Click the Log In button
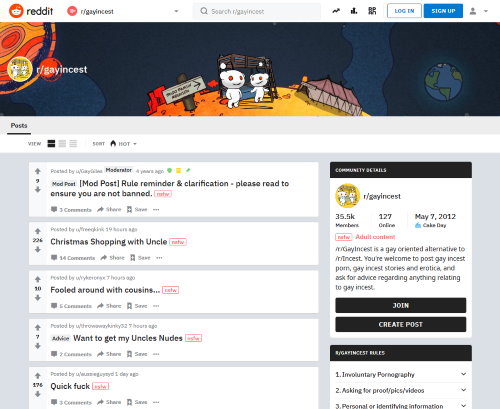The width and height of the screenshot is (500, 409). [x=404, y=11]
